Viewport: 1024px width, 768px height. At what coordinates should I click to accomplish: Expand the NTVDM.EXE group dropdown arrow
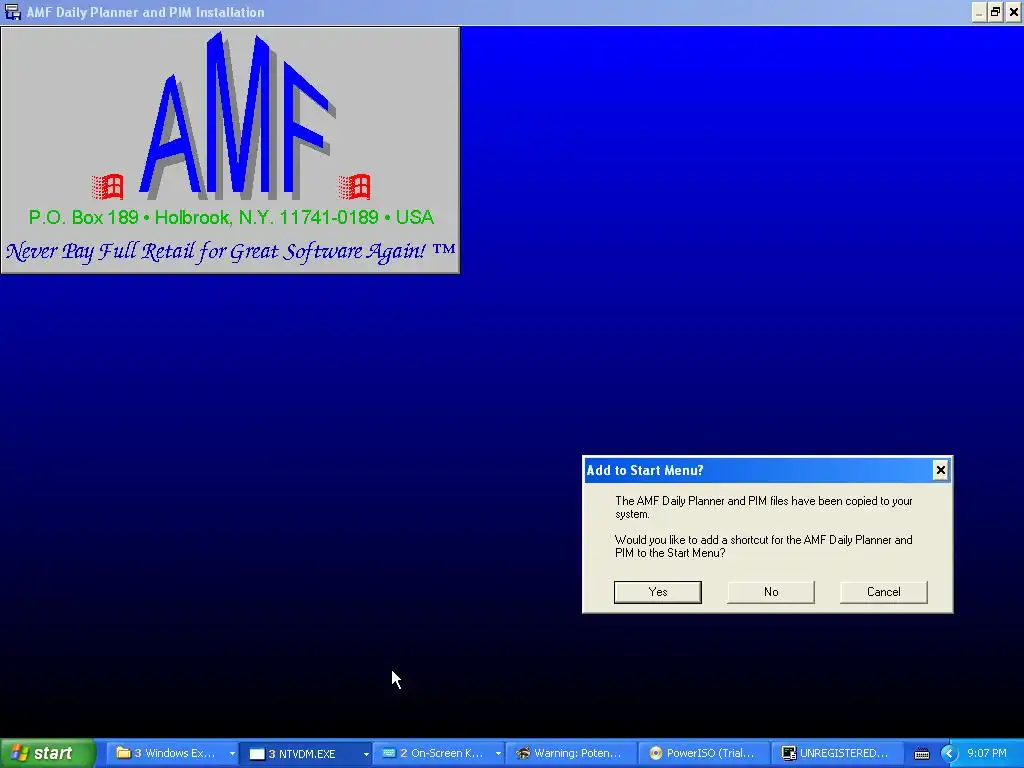click(x=366, y=754)
